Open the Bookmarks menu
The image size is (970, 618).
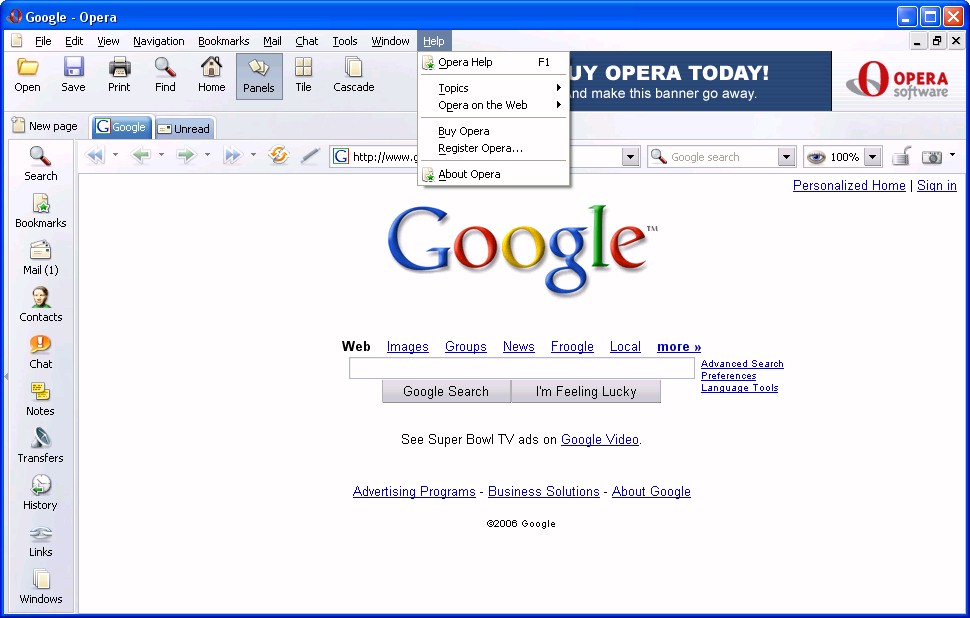223,41
